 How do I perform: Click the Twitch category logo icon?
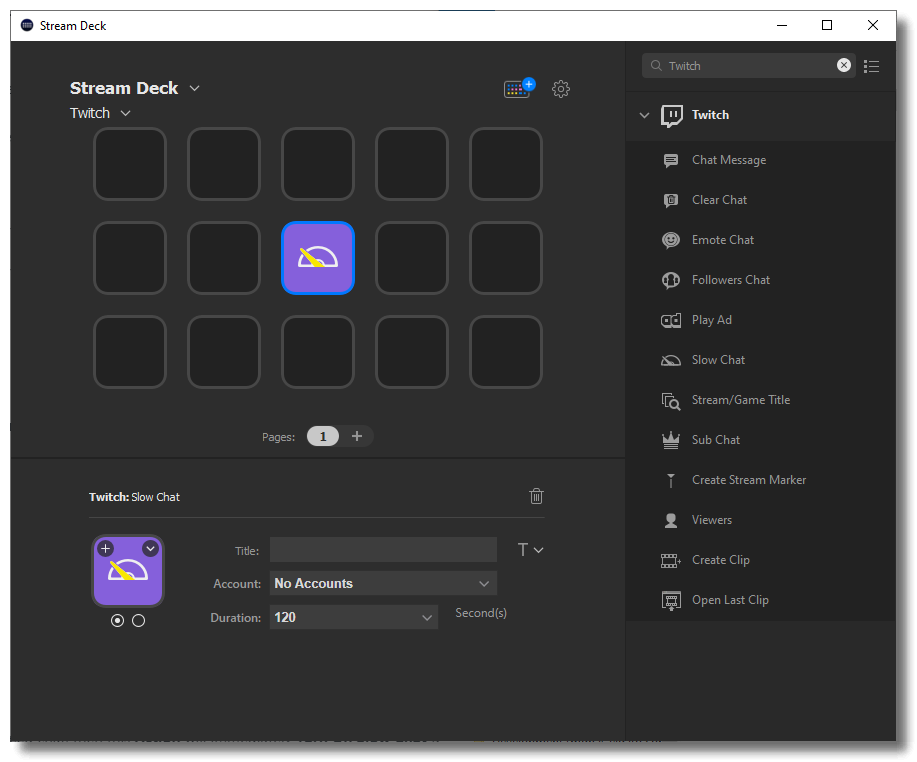coord(671,115)
